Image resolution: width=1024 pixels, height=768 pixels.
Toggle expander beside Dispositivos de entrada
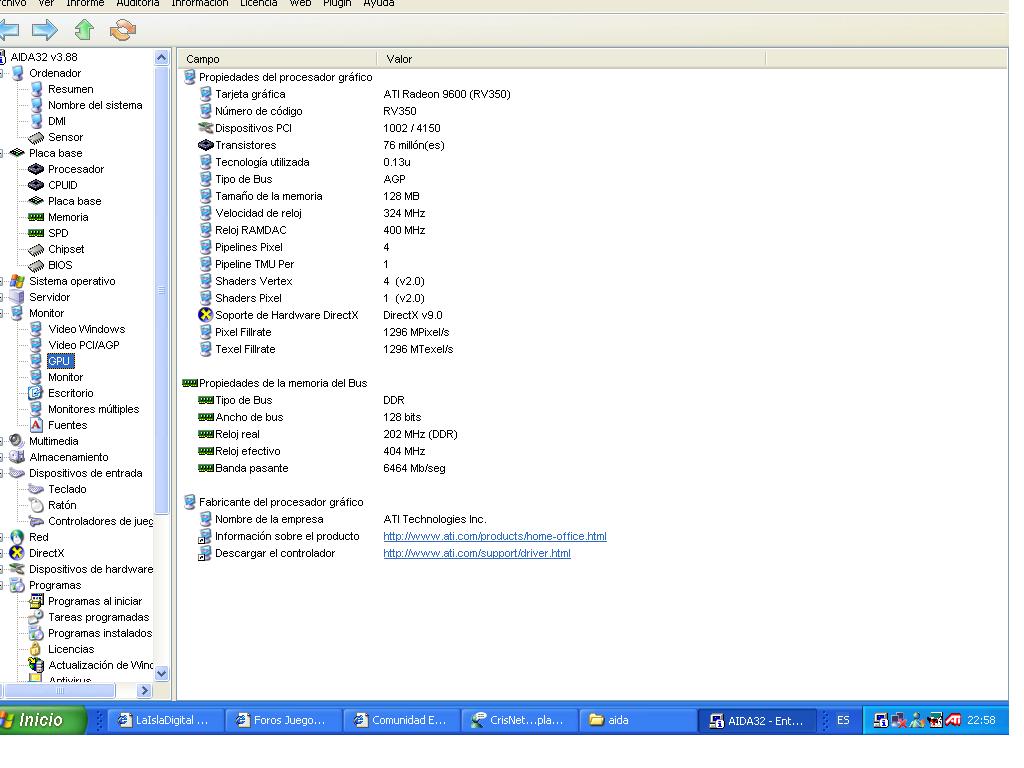[x=2, y=473]
